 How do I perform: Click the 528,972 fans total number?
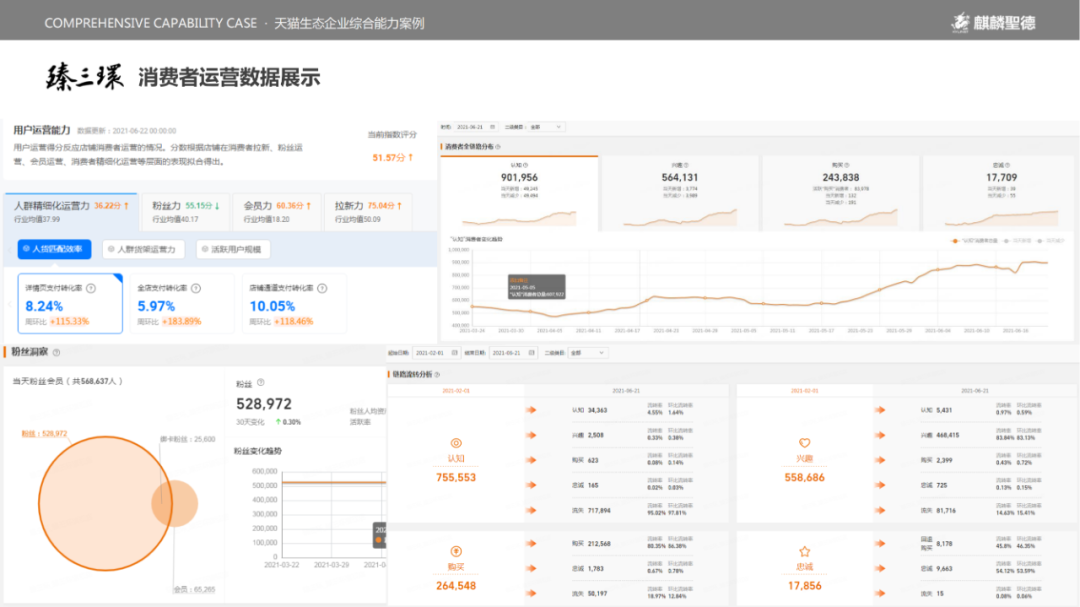pyautogui.click(x=264, y=404)
